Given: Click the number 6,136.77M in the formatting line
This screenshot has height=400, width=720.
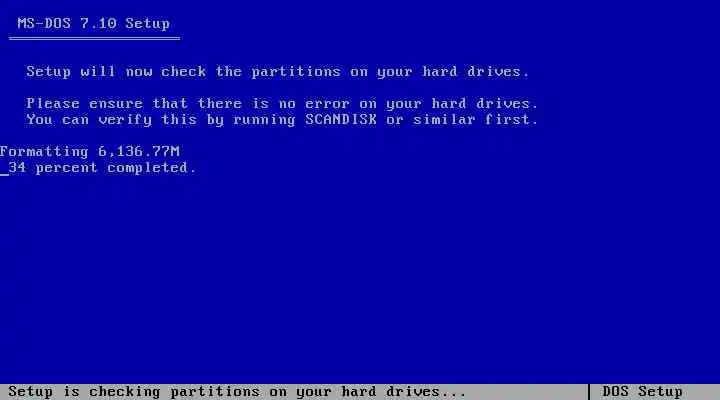Looking at the screenshot, I should [x=139, y=152].
